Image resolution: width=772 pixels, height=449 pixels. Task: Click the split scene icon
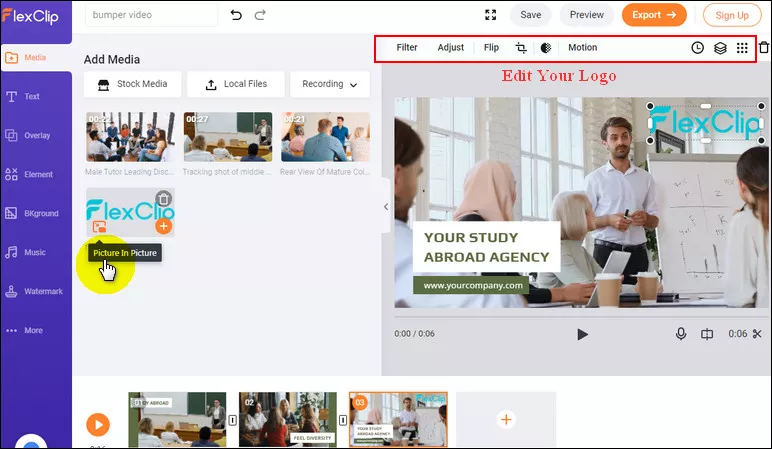(x=707, y=334)
